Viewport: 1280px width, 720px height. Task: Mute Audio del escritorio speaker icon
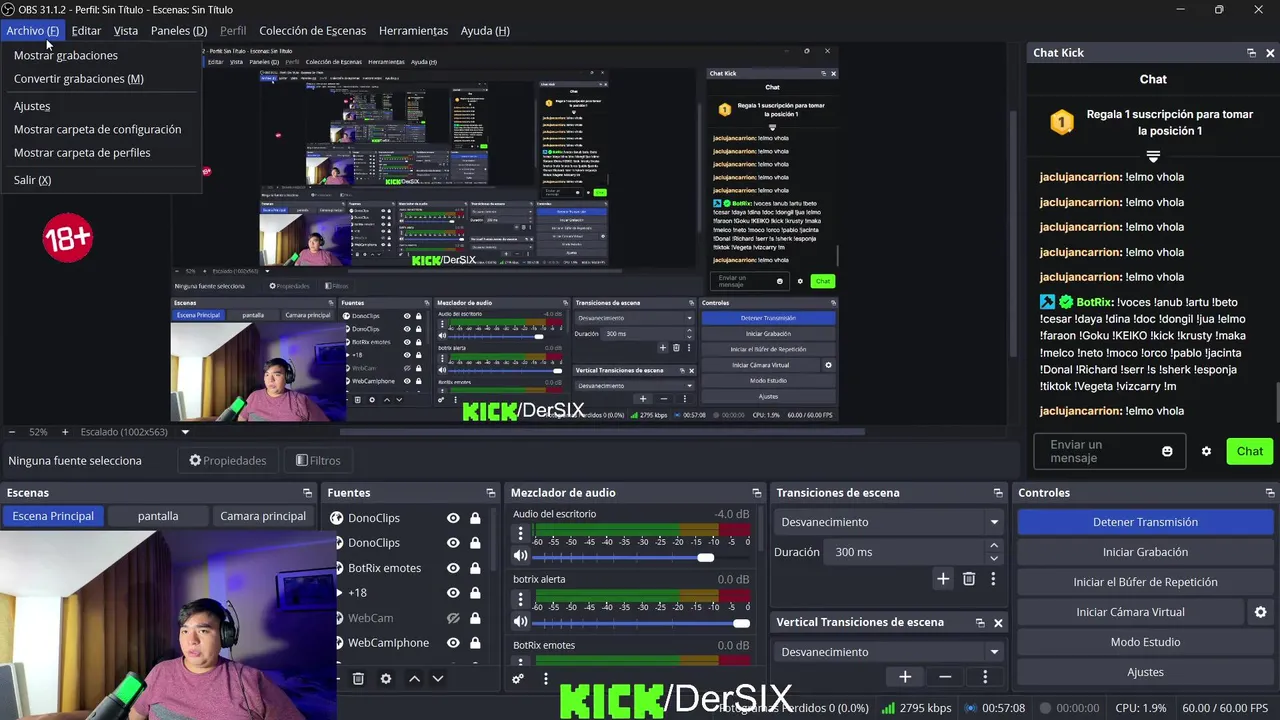coord(520,556)
